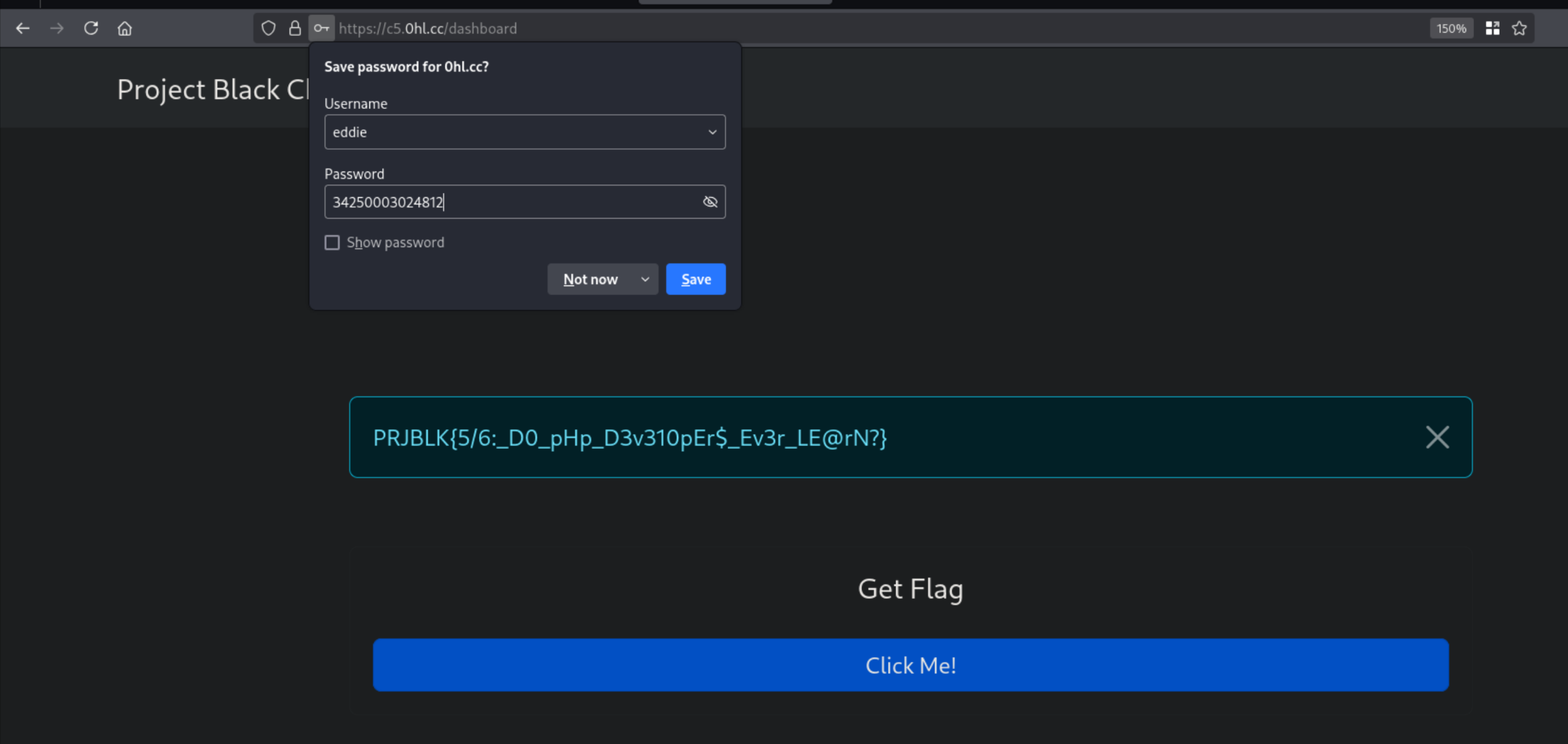Click inside the Password input field
1568x744 pixels.
point(512,202)
